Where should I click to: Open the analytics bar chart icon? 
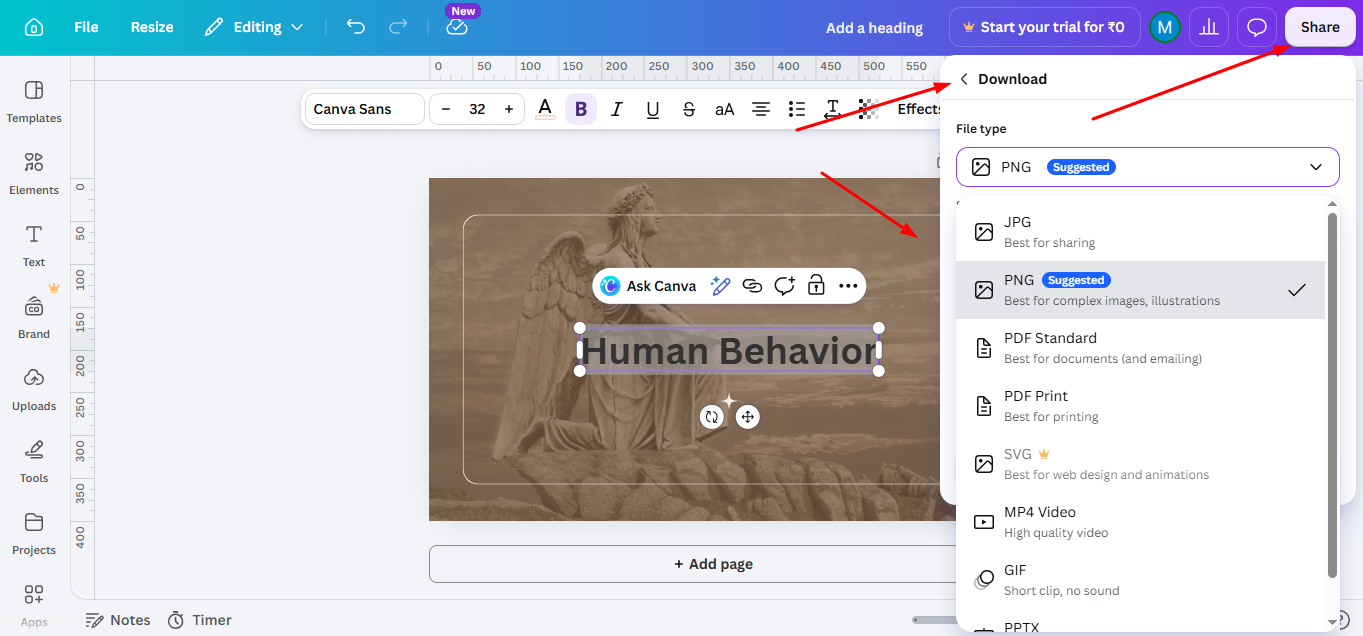pyautogui.click(x=1209, y=27)
